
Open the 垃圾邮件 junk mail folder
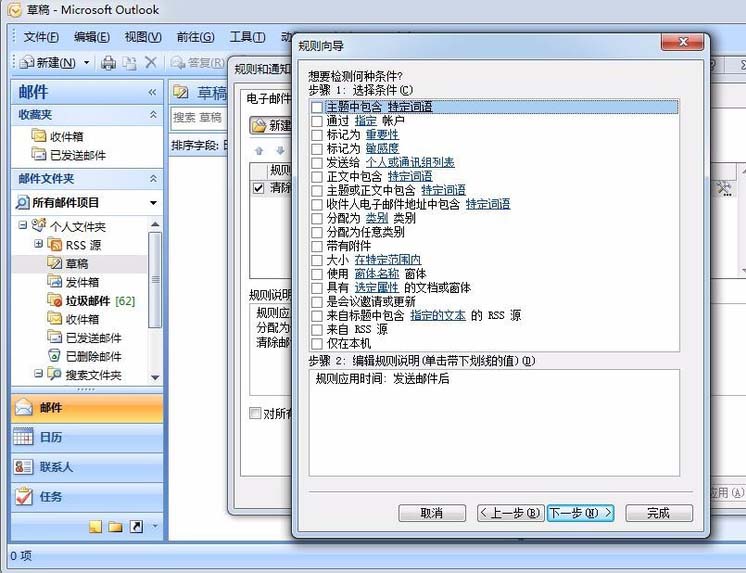(88, 300)
